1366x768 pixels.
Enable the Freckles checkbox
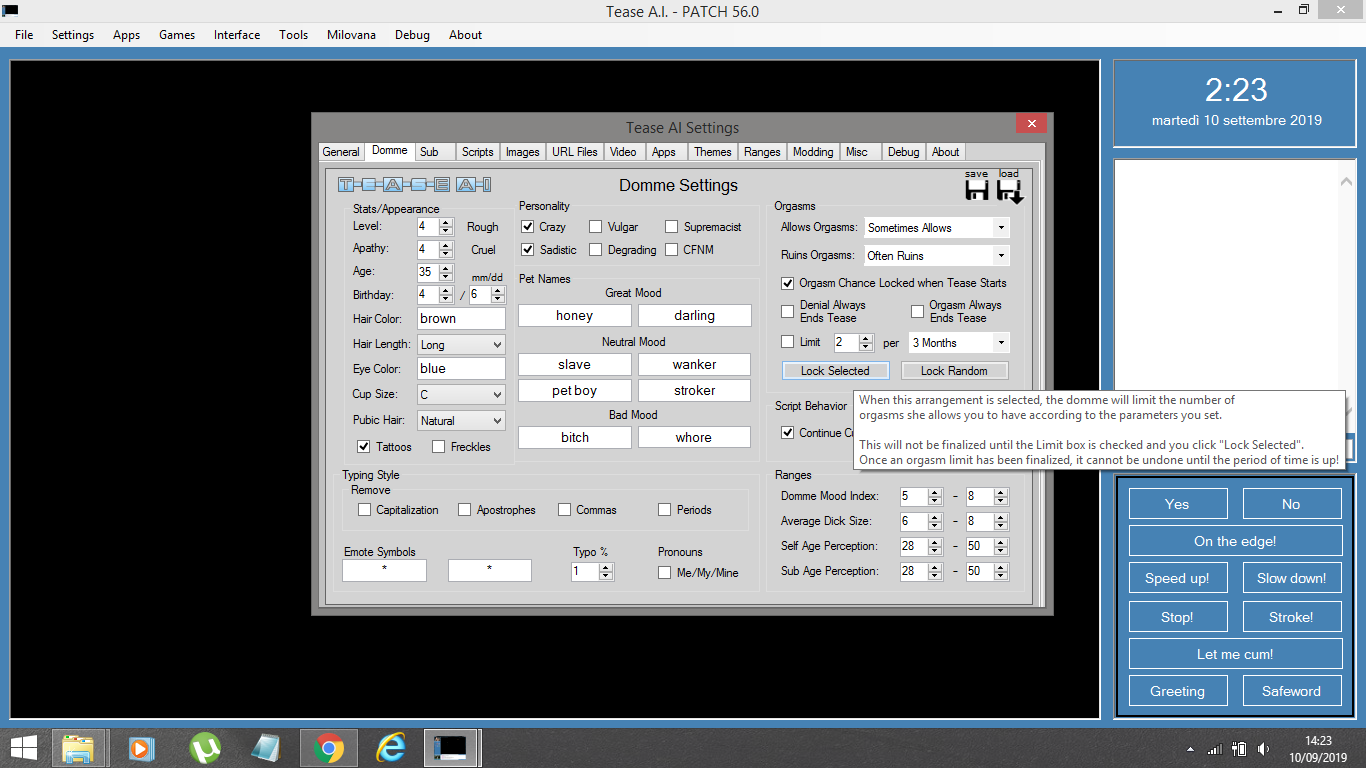pos(438,447)
